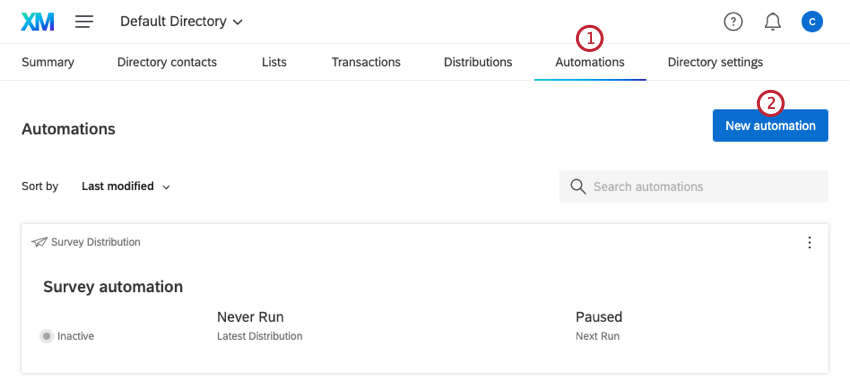Switch to the Directory contacts tab
The width and height of the screenshot is (850, 384).
[x=167, y=62]
